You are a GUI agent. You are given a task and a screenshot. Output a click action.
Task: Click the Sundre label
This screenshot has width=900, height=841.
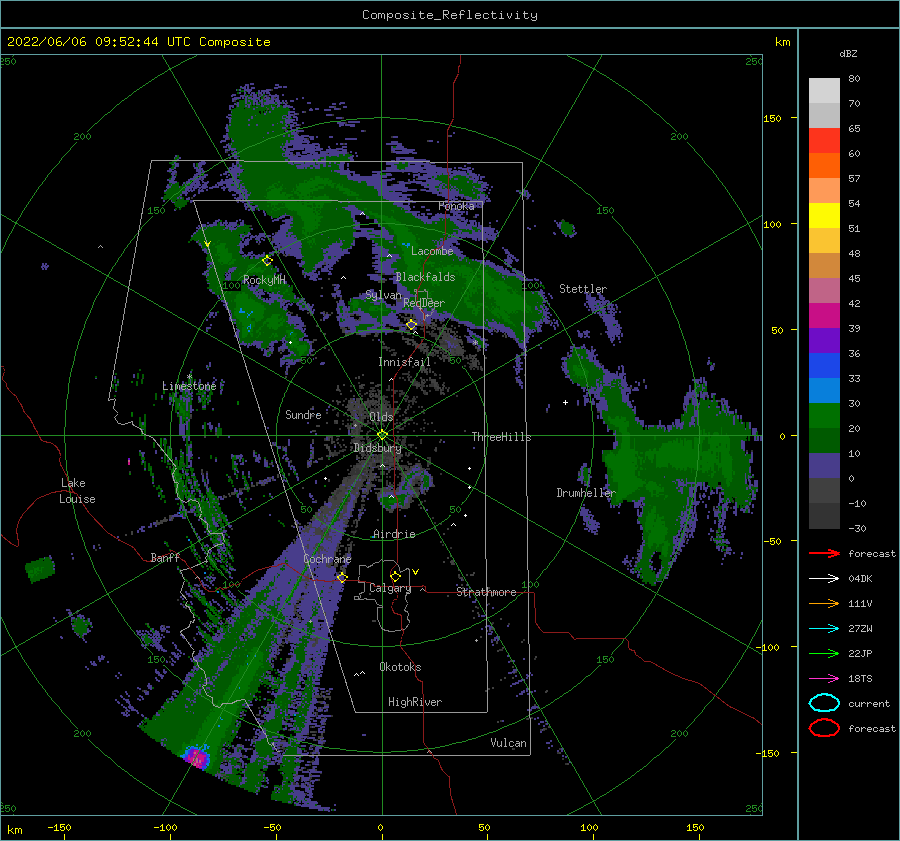[x=303, y=414]
